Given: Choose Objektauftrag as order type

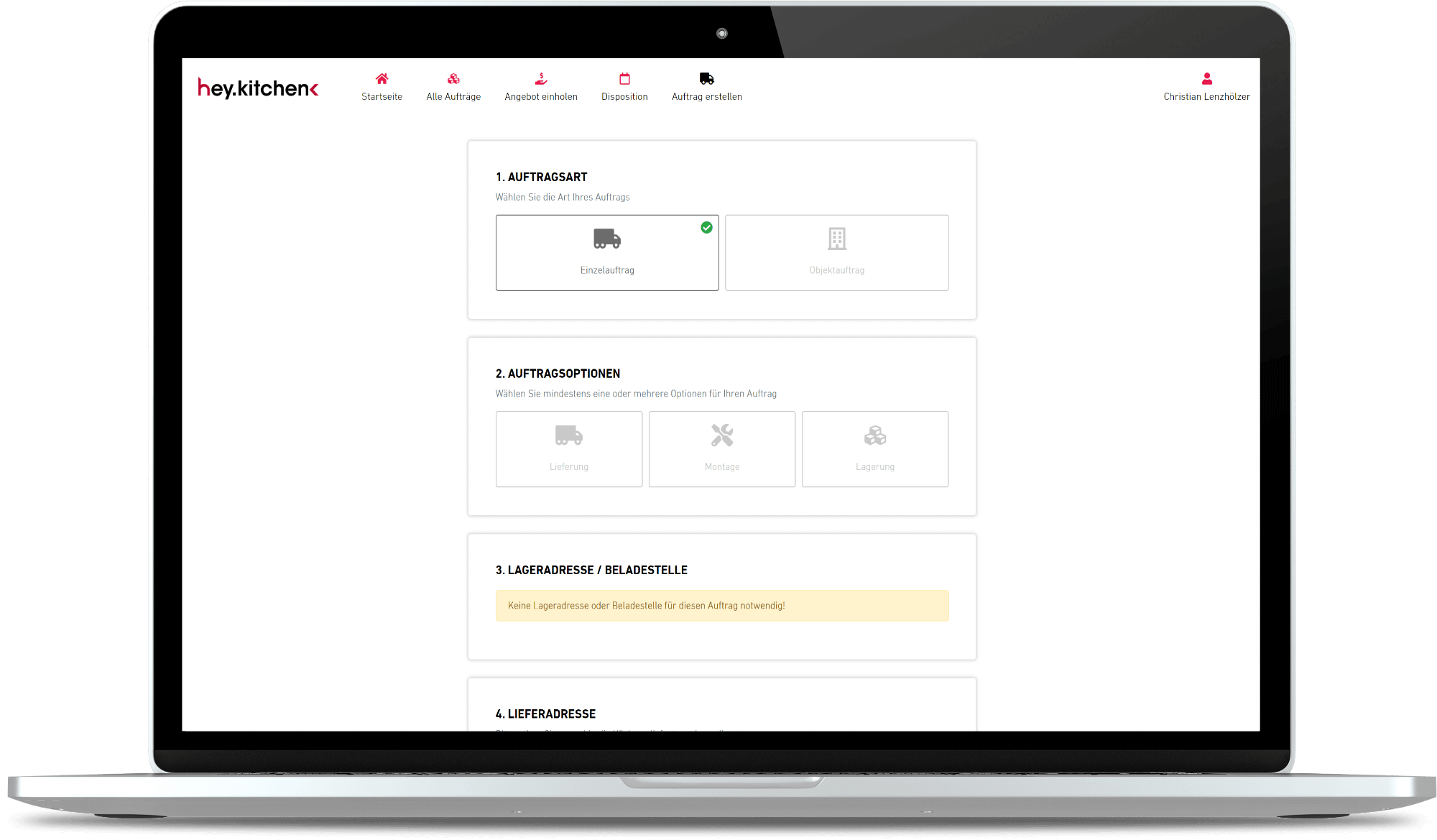Looking at the screenshot, I should (x=837, y=253).
